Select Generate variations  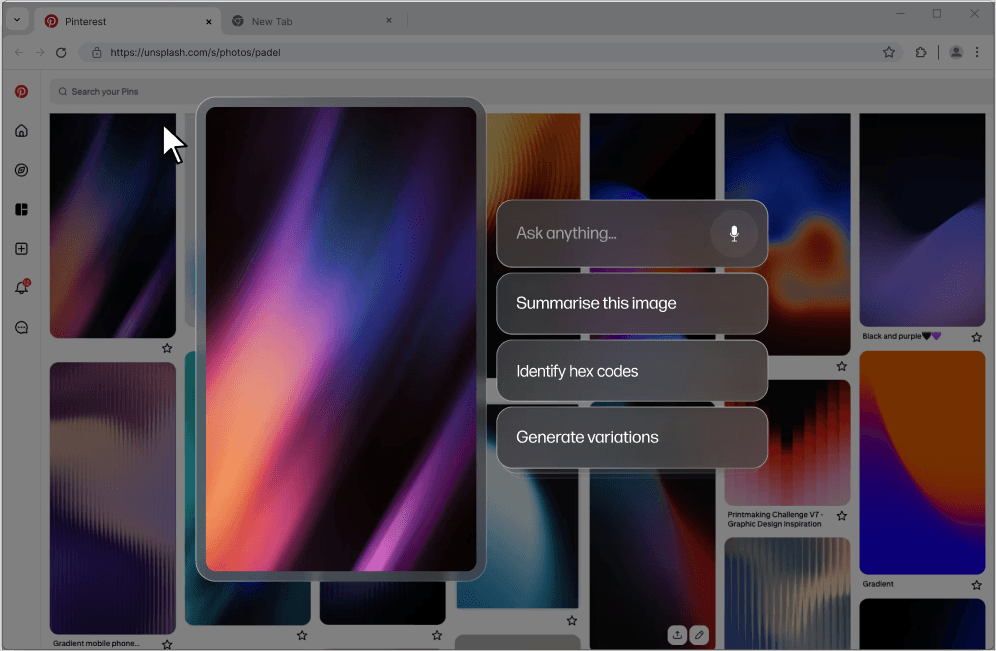632,438
